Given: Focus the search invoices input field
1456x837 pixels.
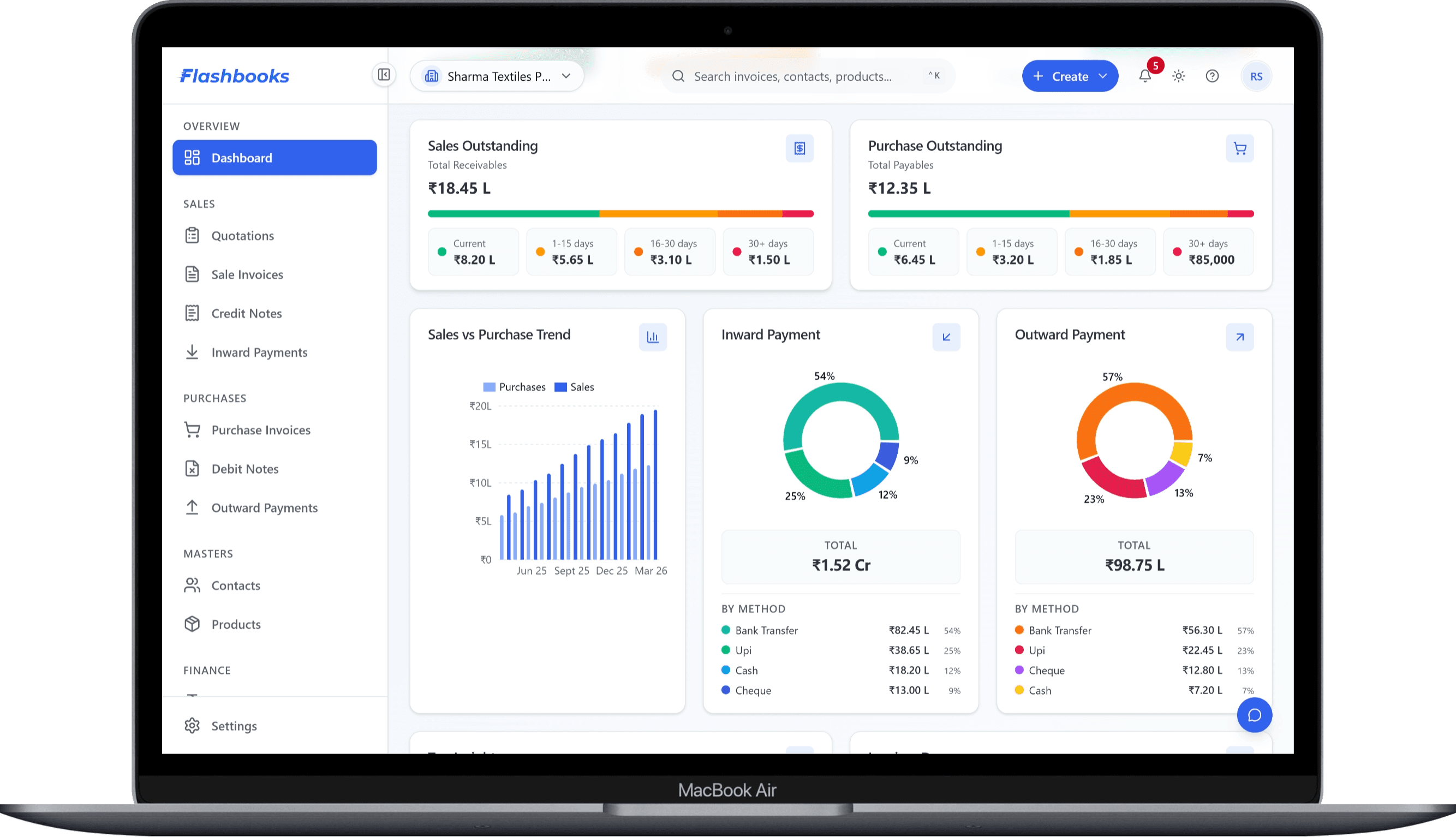Looking at the screenshot, I should tap(793, 76).
